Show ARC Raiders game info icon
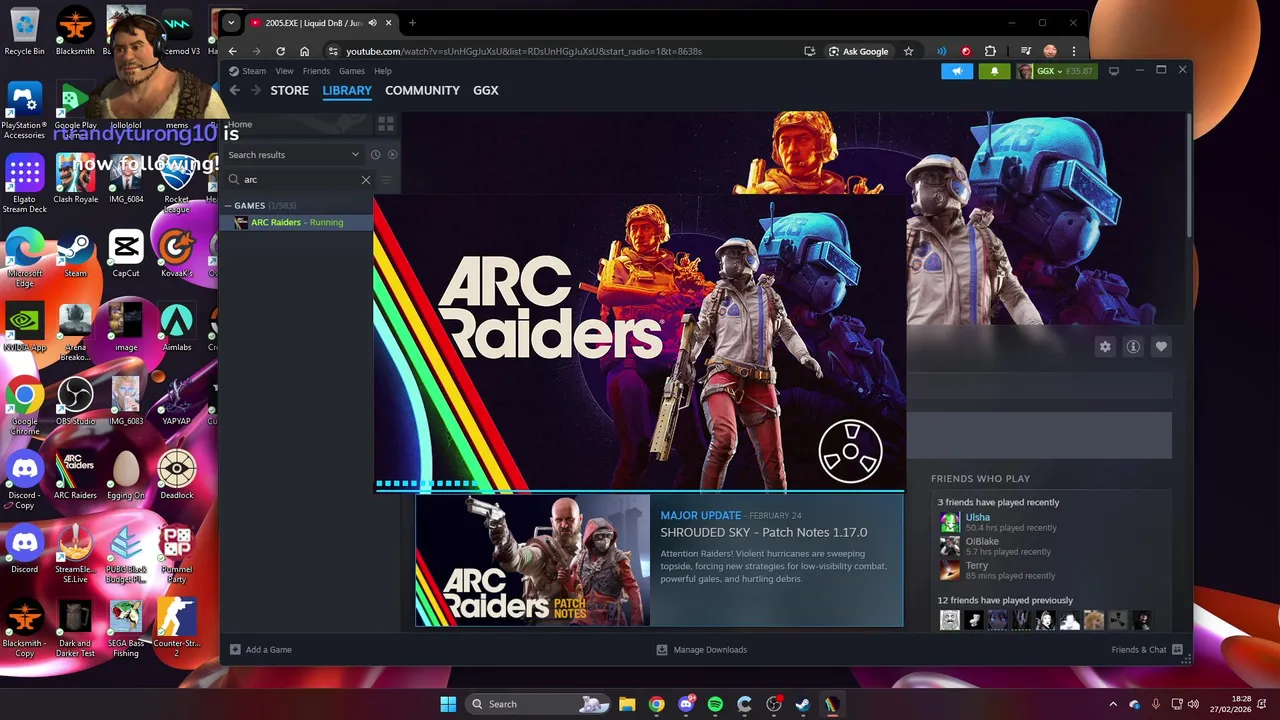The width and height of the screenshot is (1280, 720). click(x=1133, y=346)
